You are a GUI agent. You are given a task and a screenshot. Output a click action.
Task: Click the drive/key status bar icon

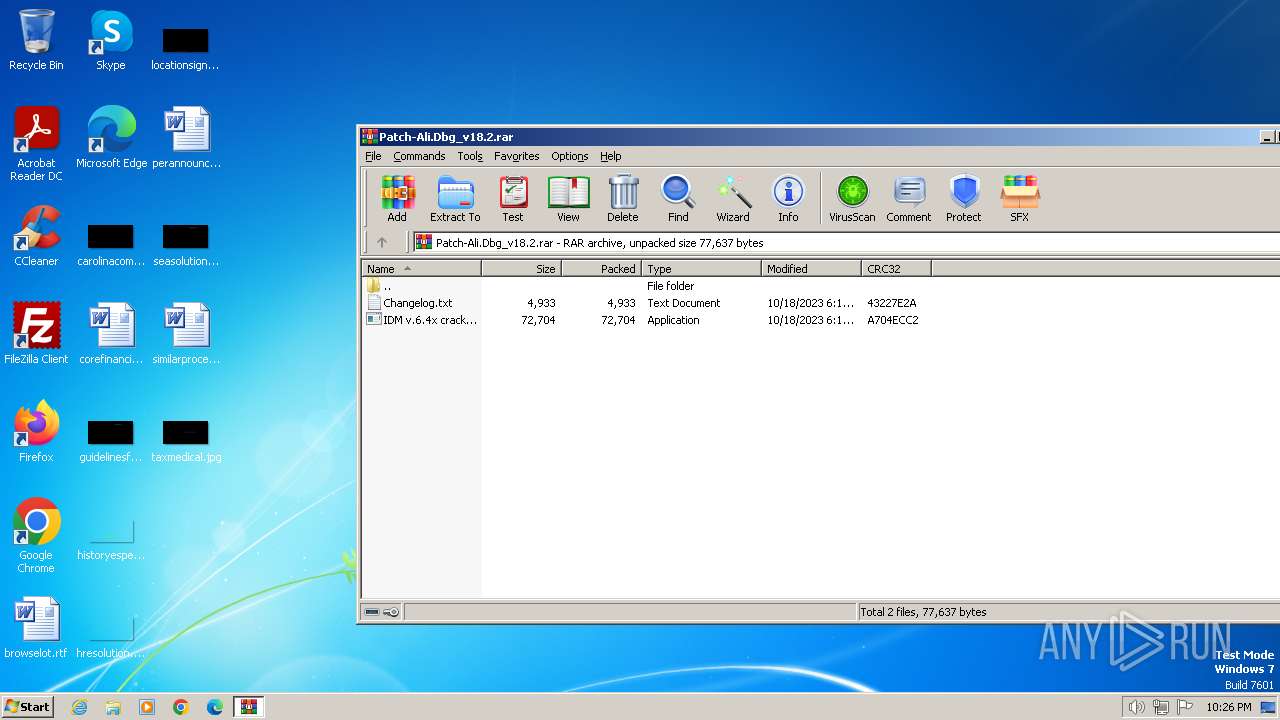pyautogui.click(x=382, y=612)
